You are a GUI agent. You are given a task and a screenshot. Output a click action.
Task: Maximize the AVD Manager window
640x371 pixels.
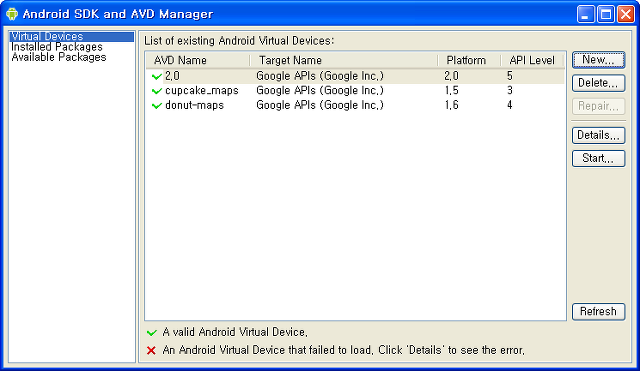point(606,14)
